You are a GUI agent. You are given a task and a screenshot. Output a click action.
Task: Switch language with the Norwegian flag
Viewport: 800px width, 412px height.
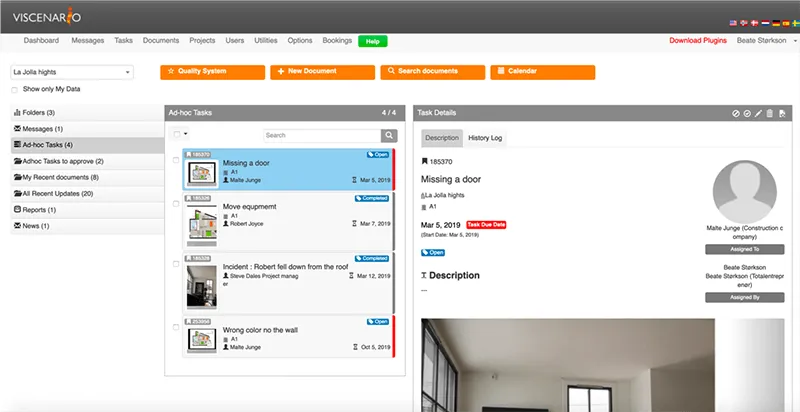tap(744, 23)
